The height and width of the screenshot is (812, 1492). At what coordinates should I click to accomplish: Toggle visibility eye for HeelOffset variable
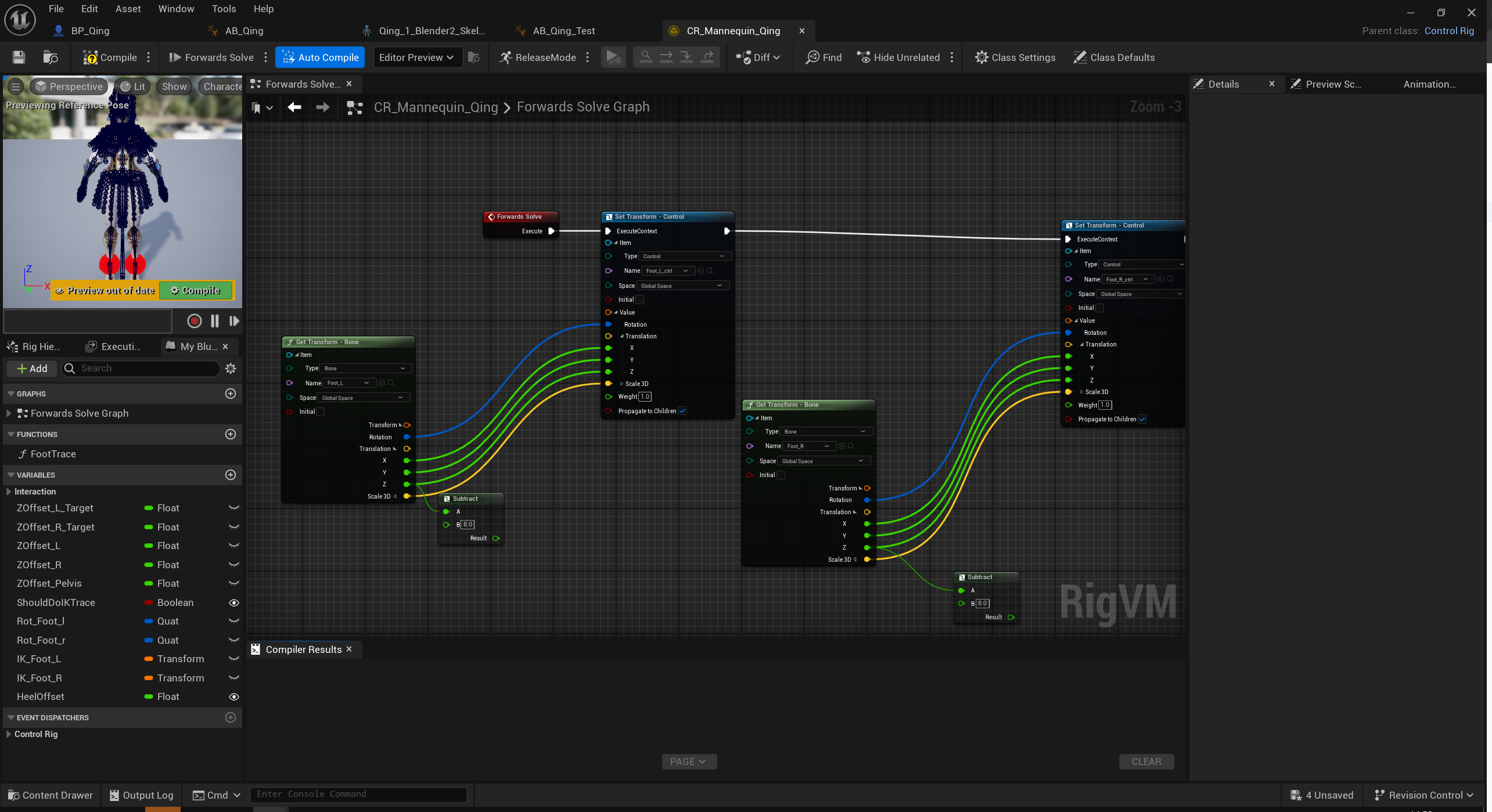(234, 696)
